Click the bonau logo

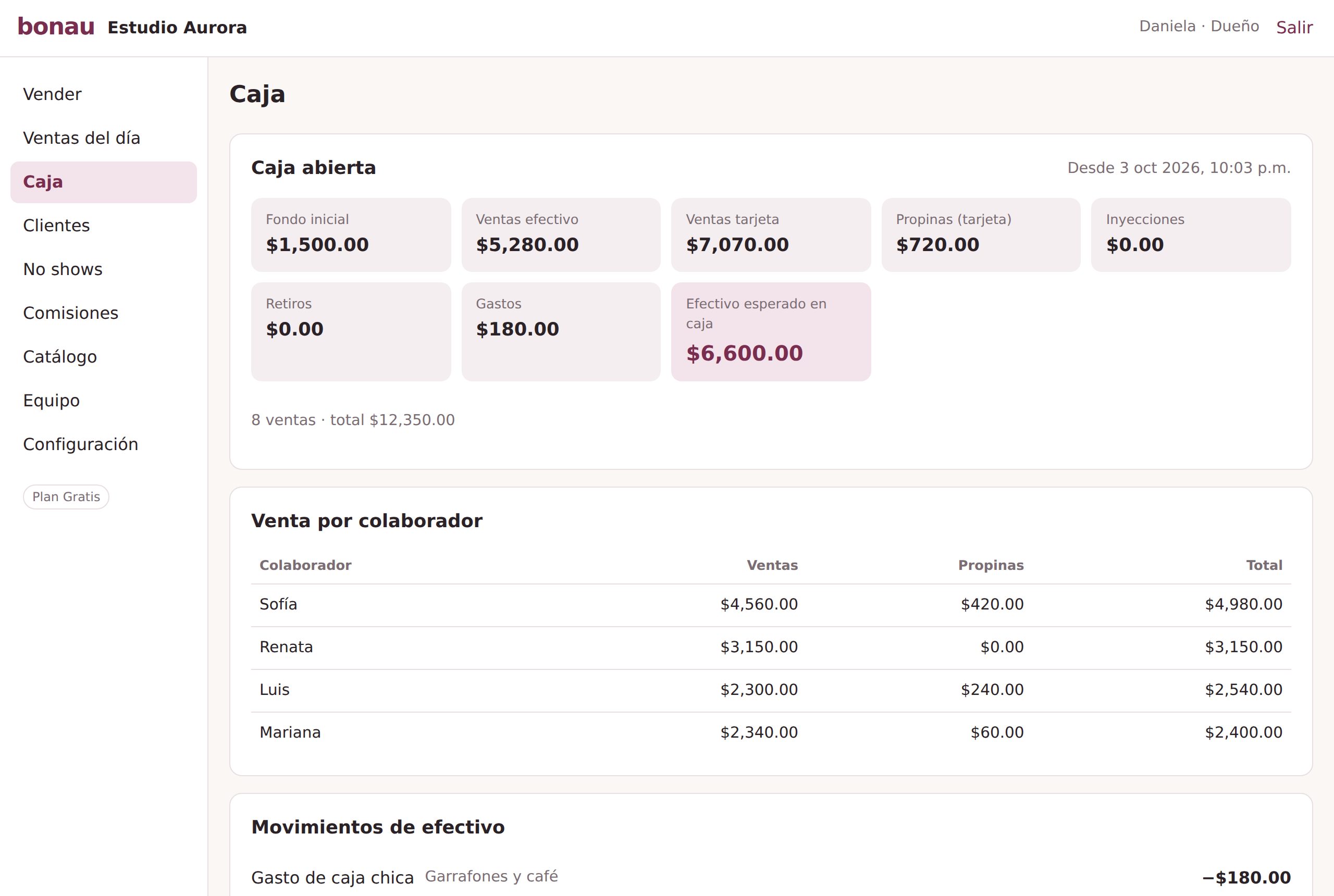pos(56,27)
